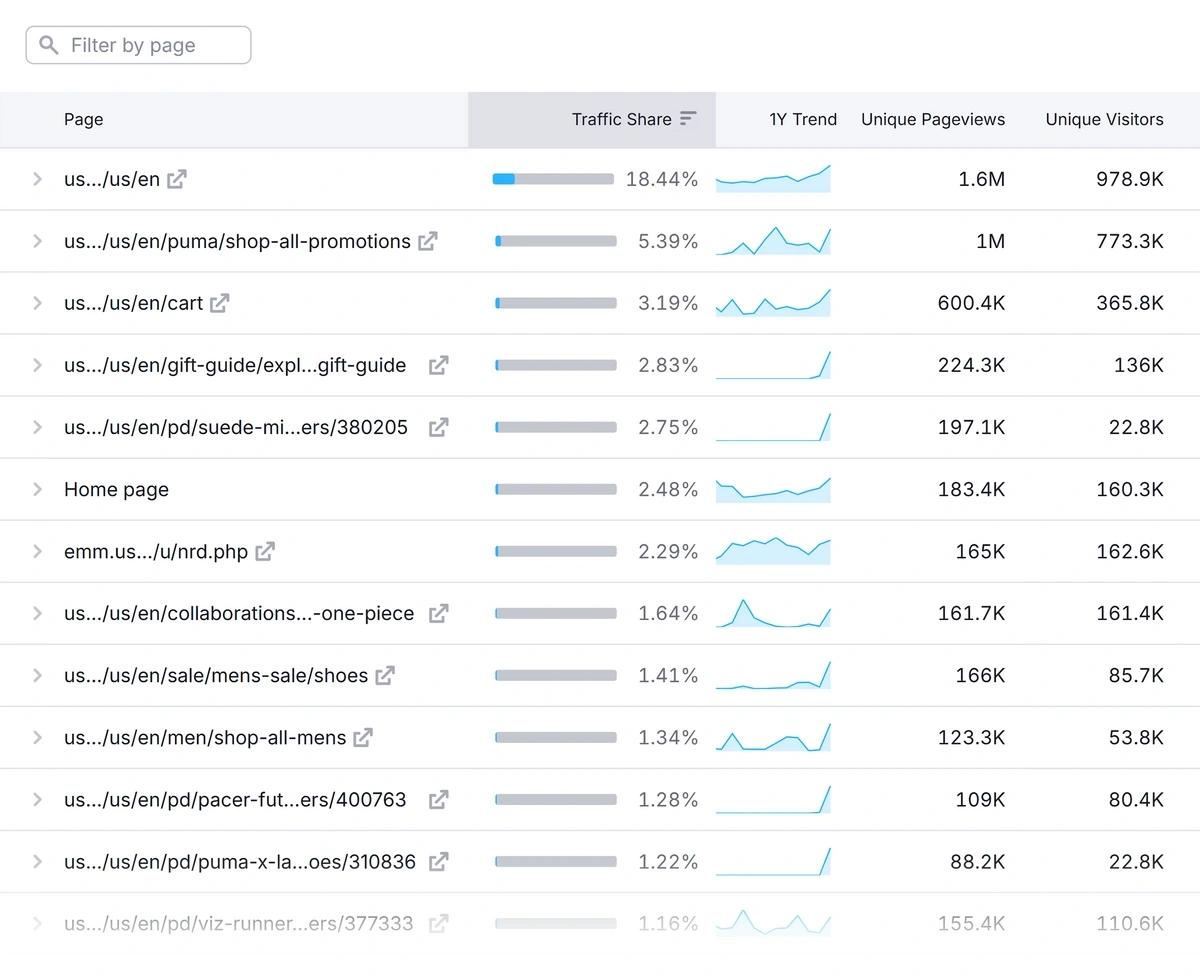Click the 18.44% traffic share progress bar

[553, 179]
